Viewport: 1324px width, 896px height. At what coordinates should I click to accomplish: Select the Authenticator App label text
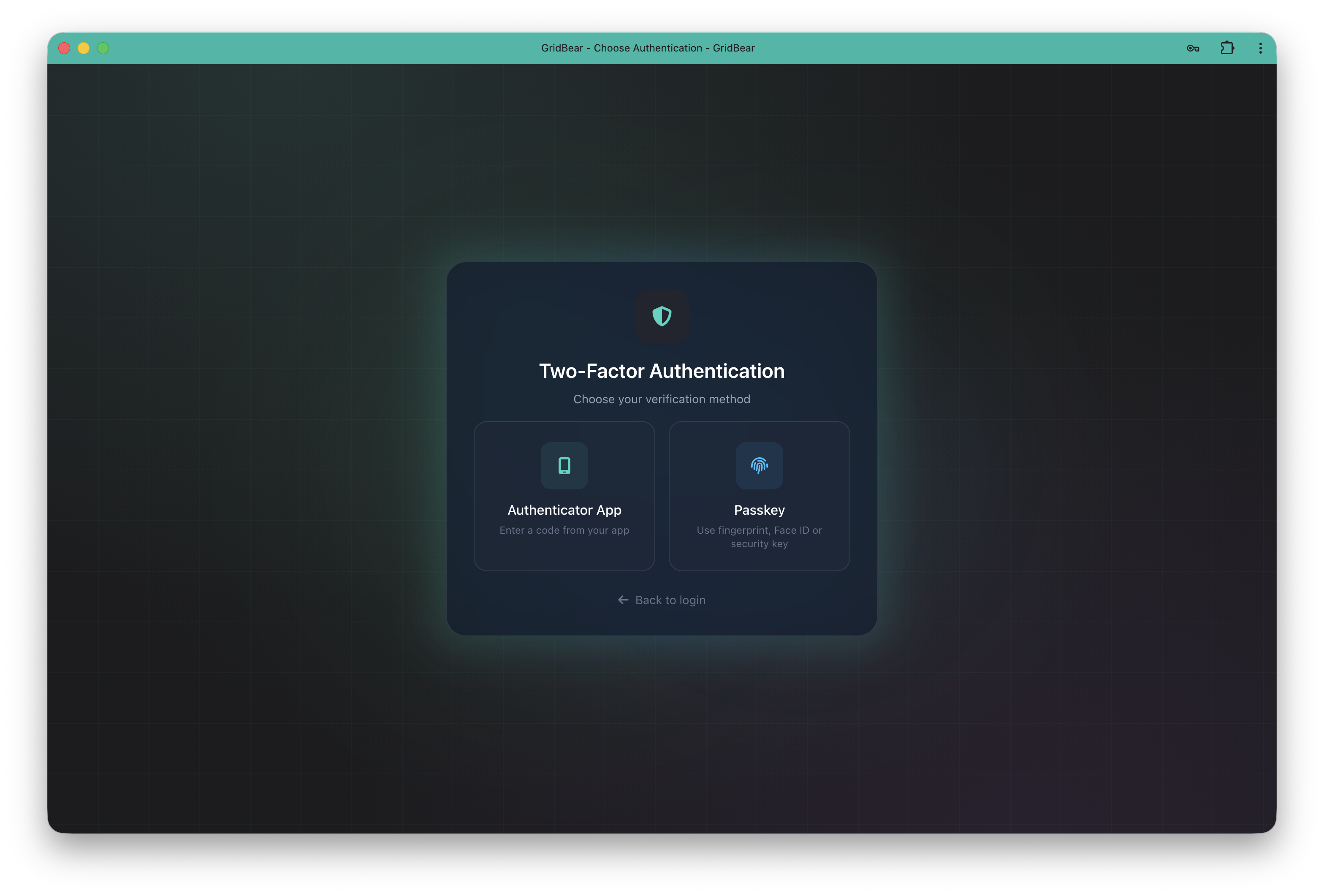pos(564,510)
